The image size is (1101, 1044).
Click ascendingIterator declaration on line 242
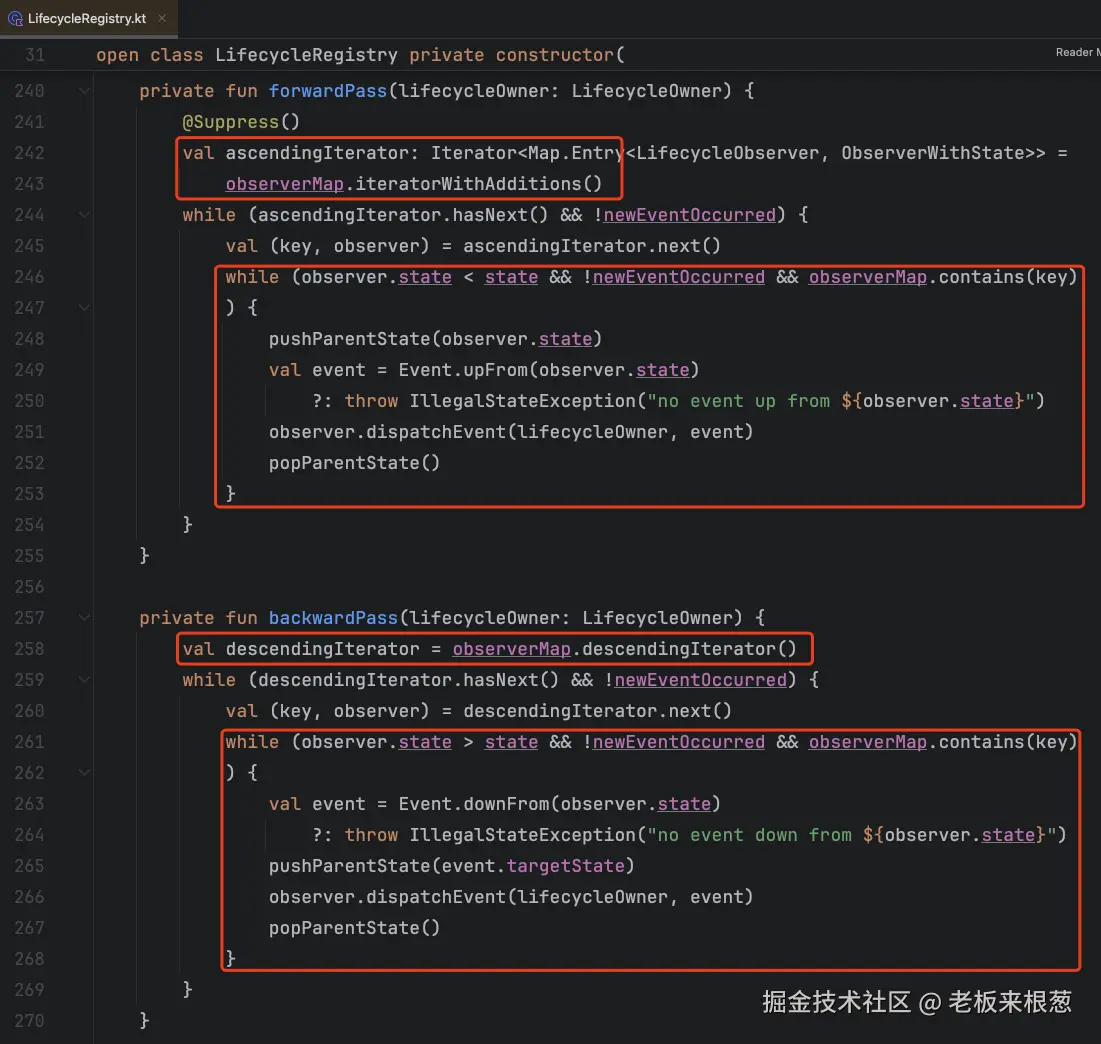(317, 153)
